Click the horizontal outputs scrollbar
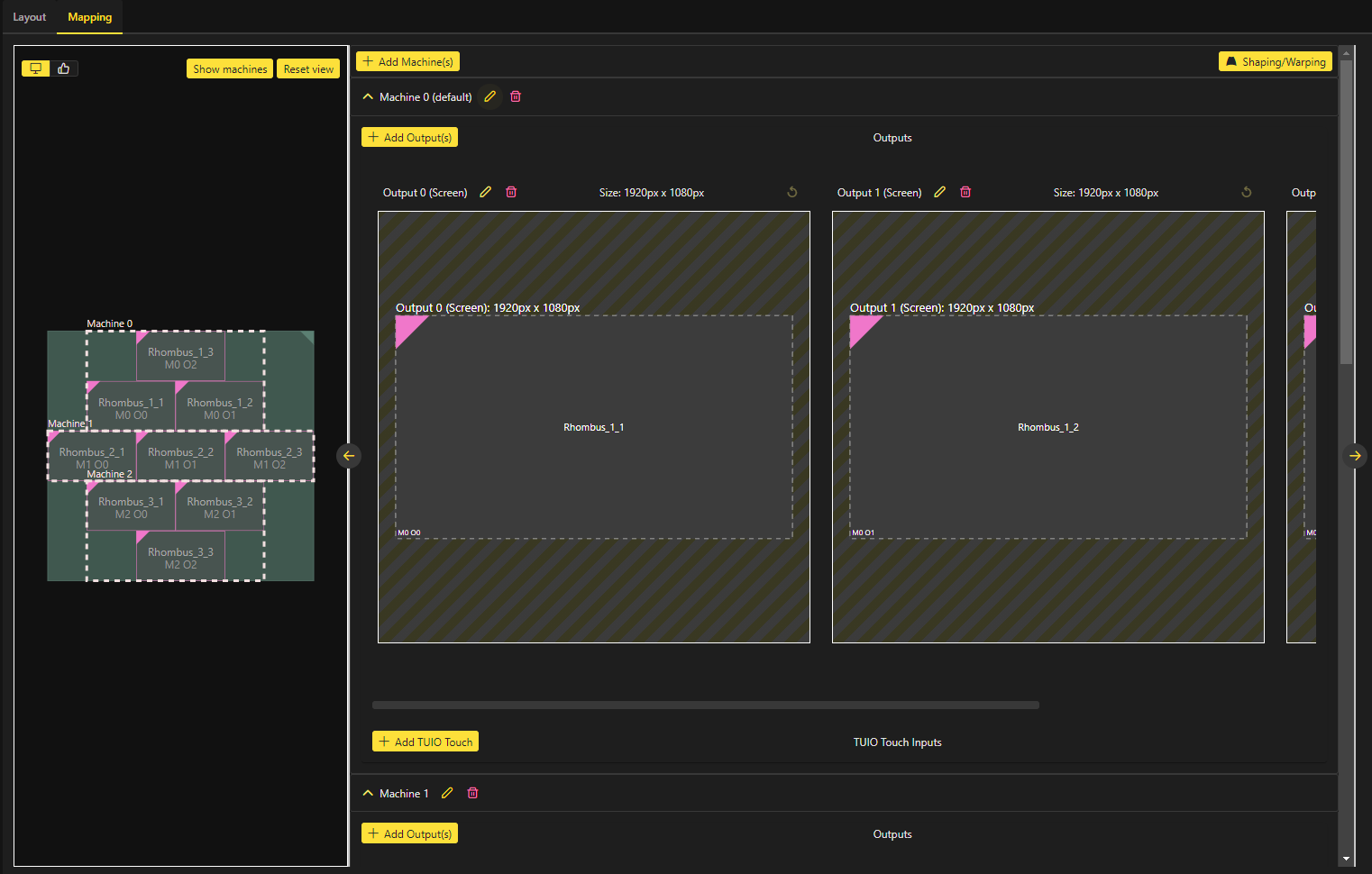Image resolution: width=1372 pixels, height=874 pixels. (705, 705)
